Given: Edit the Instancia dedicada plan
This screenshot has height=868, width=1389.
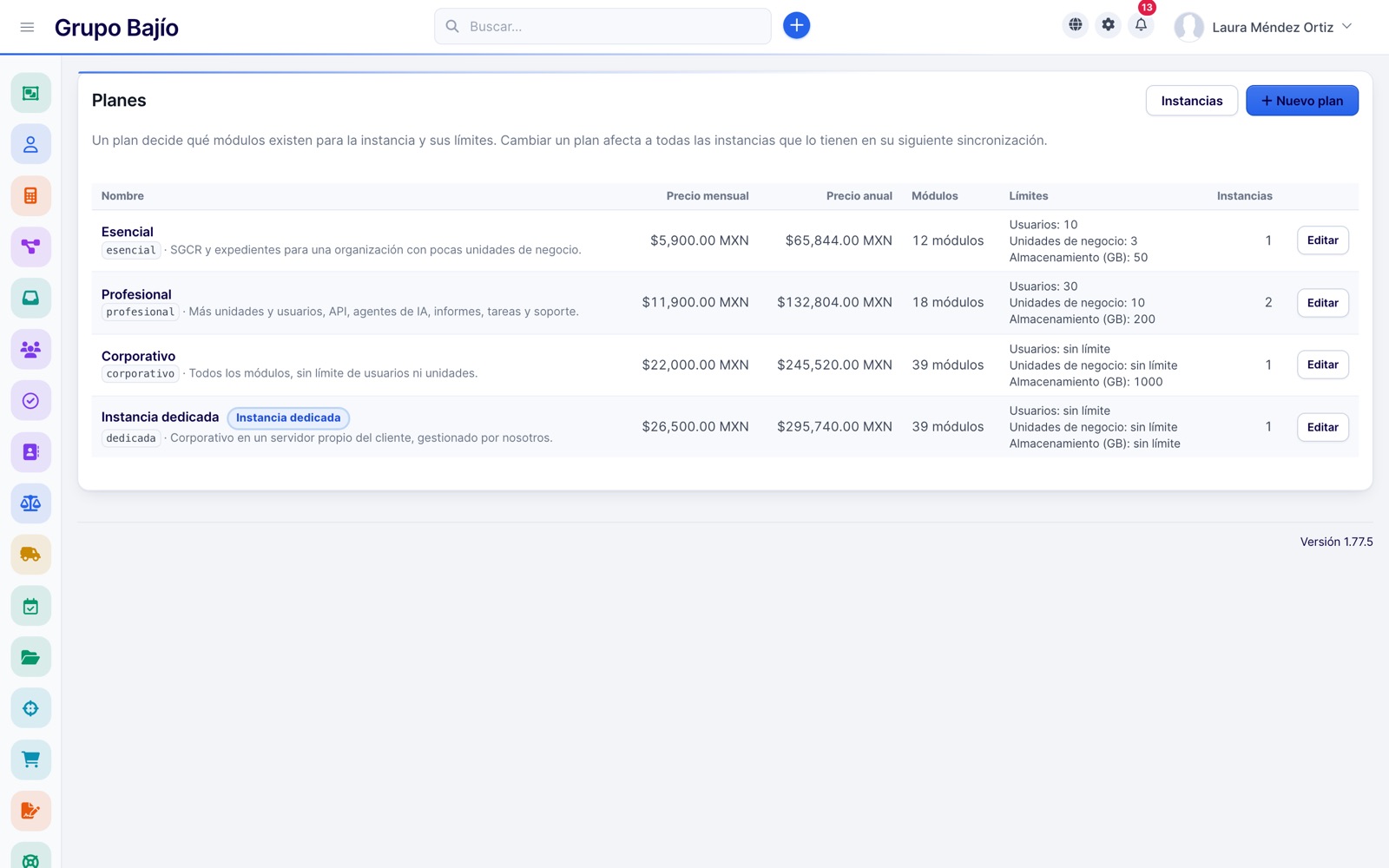Looking at the screenshot, I should 1322,427.
